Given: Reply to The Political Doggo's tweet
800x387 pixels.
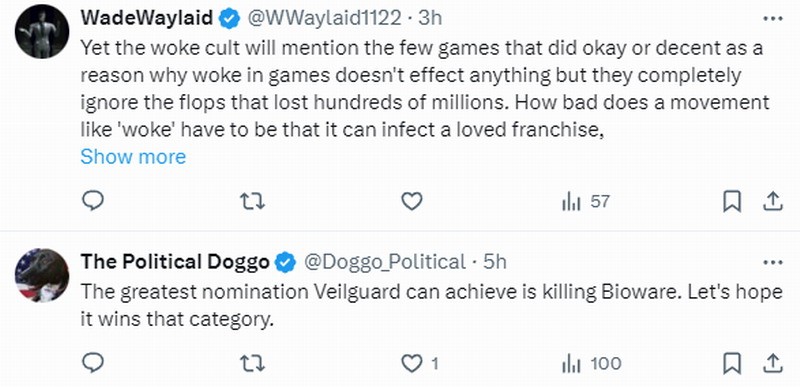Looking at the screenshot, I should click(x=93, y=363).
